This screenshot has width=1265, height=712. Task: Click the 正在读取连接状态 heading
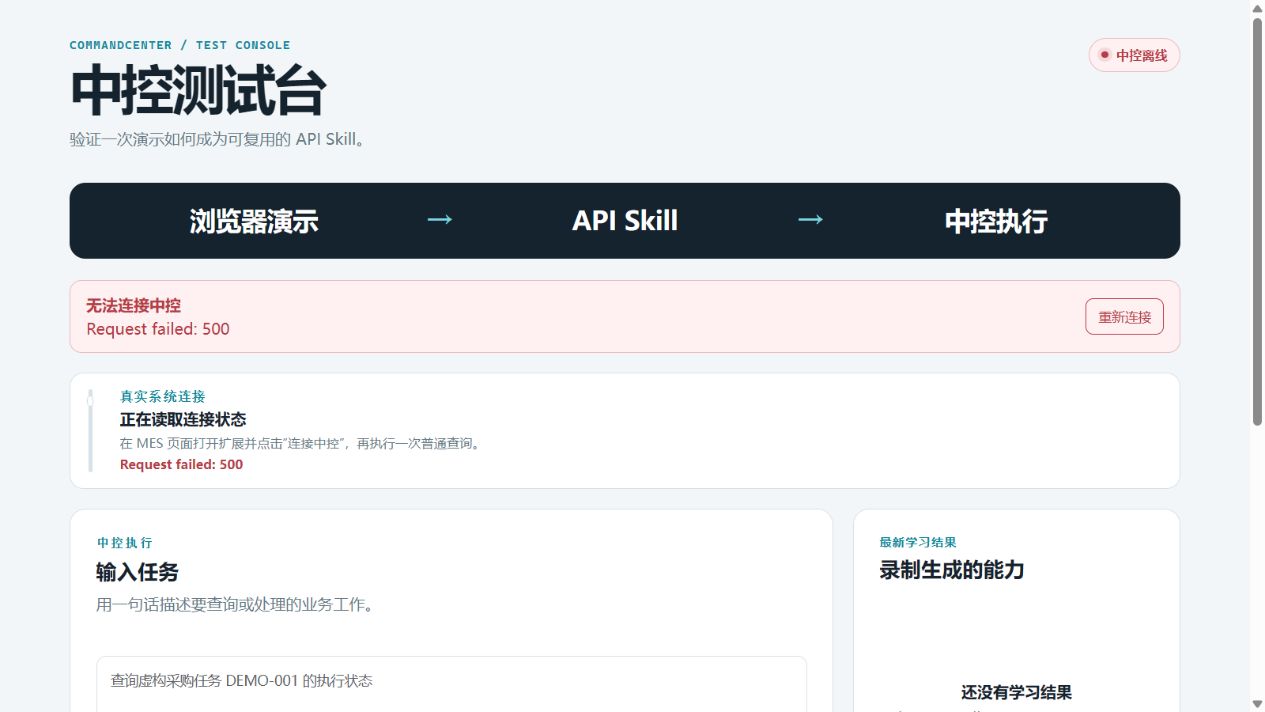click(183, 419)
